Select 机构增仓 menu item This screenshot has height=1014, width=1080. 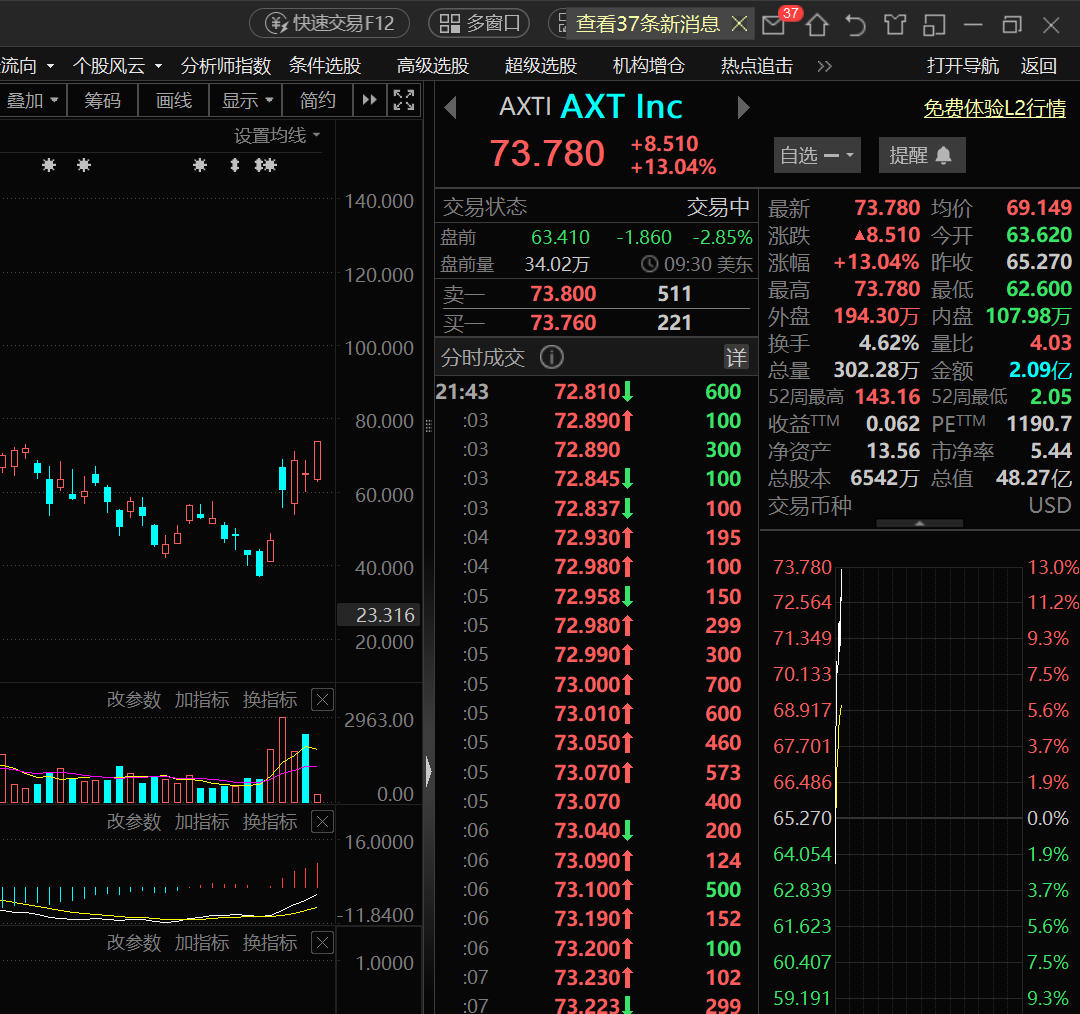[x=649, y=66]
